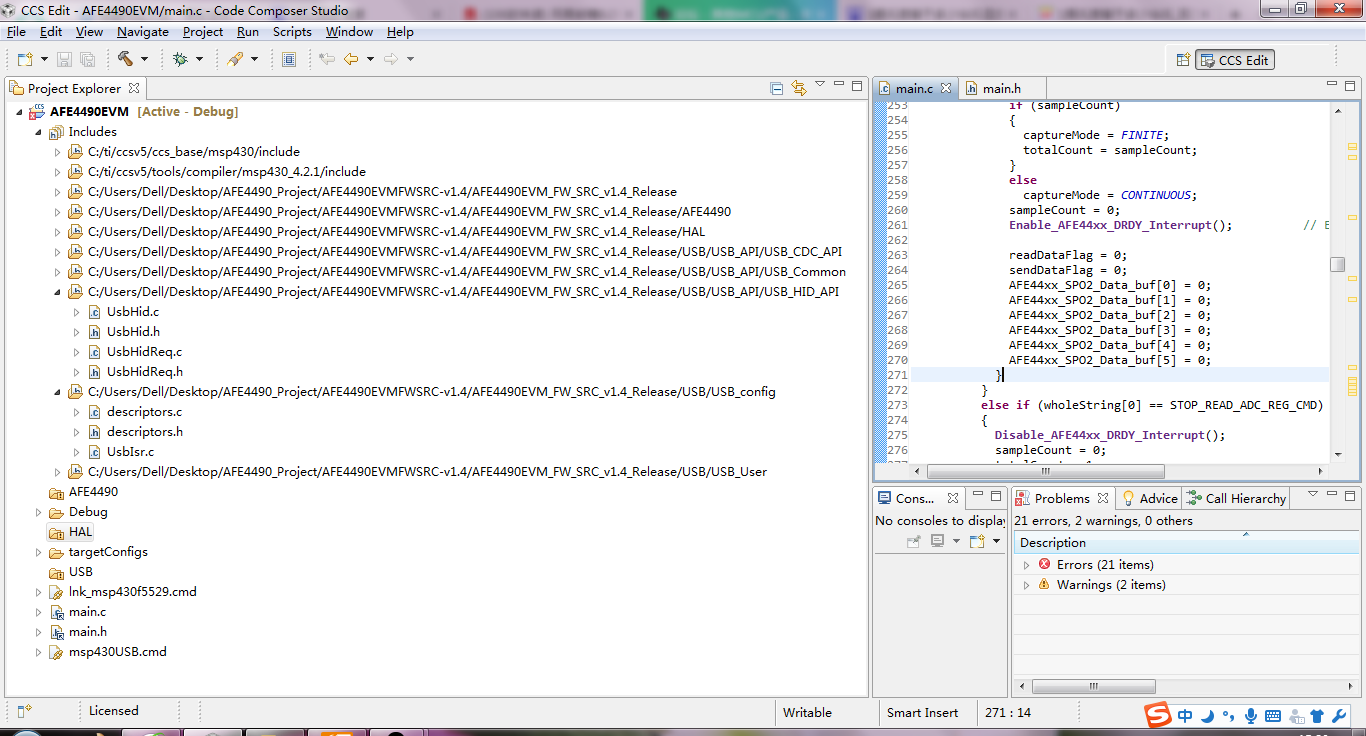Click the Link with Editor icon

tap(798, 88)
